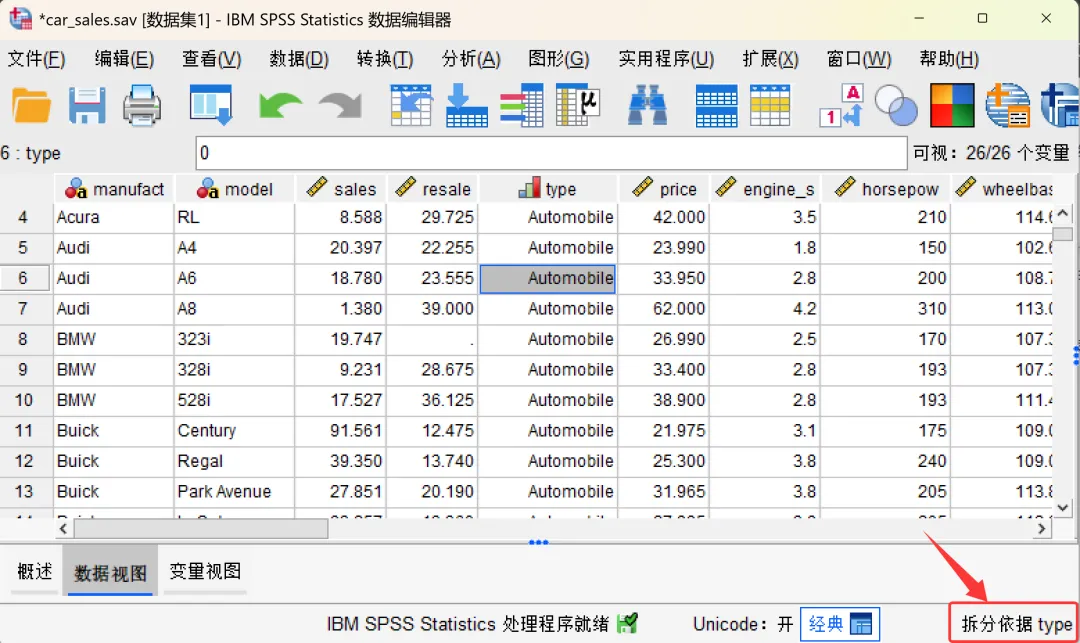Click the 经典 mode button

(x=840, y=624)
